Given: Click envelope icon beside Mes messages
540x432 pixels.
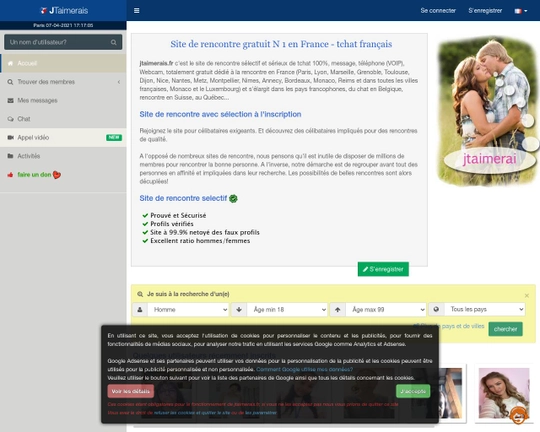Looking at the screenshot, I should click(10, 101).
